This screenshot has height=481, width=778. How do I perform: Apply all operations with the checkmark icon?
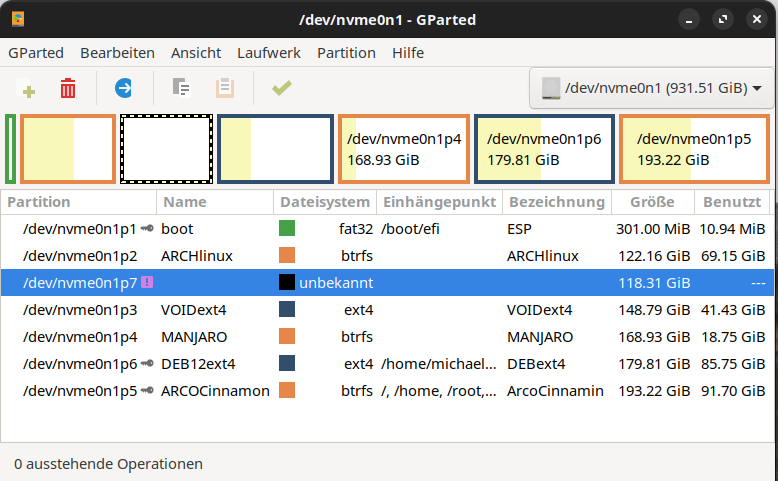pos(281,89)
